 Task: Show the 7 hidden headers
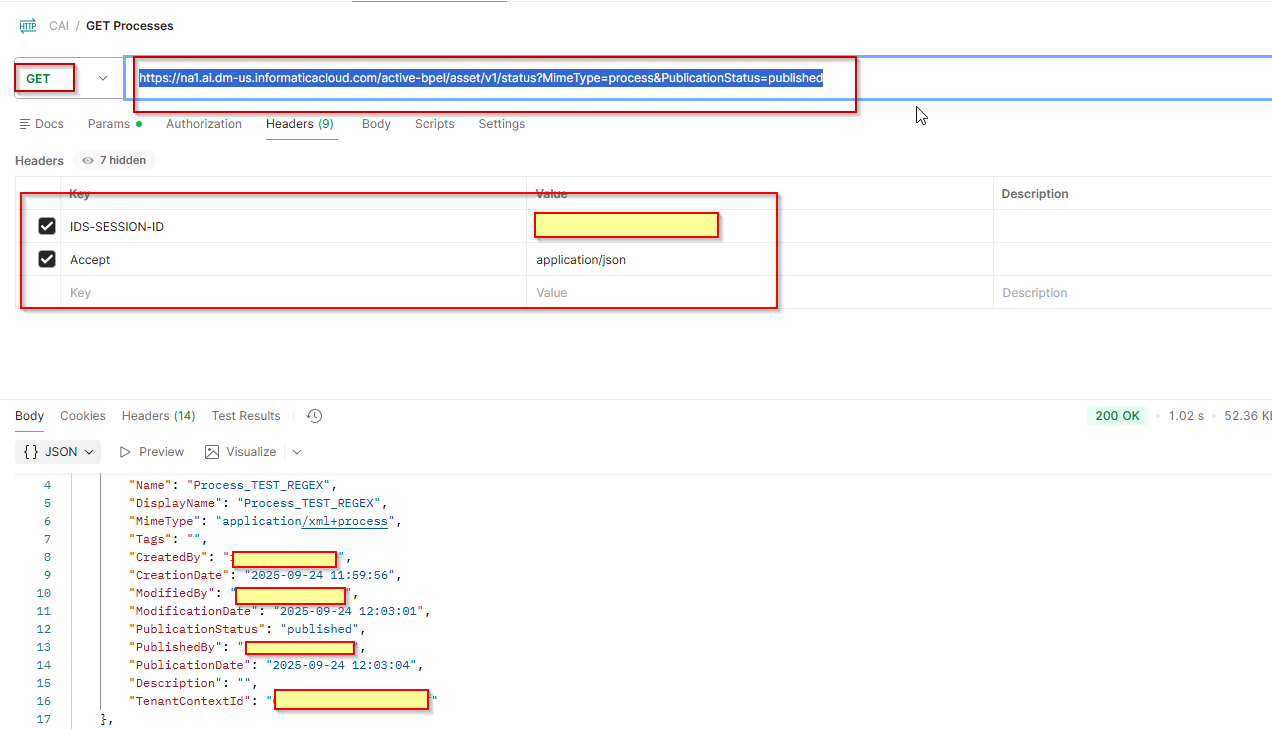(114, 160)
